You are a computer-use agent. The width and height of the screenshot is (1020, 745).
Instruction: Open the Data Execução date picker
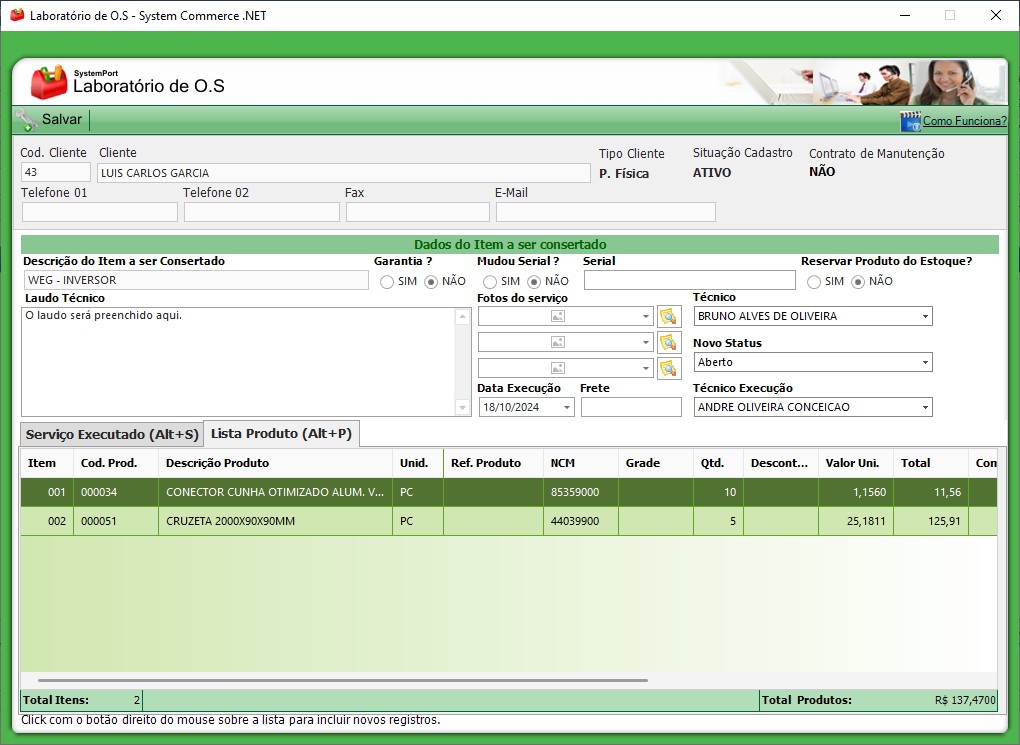coord(567,407)
